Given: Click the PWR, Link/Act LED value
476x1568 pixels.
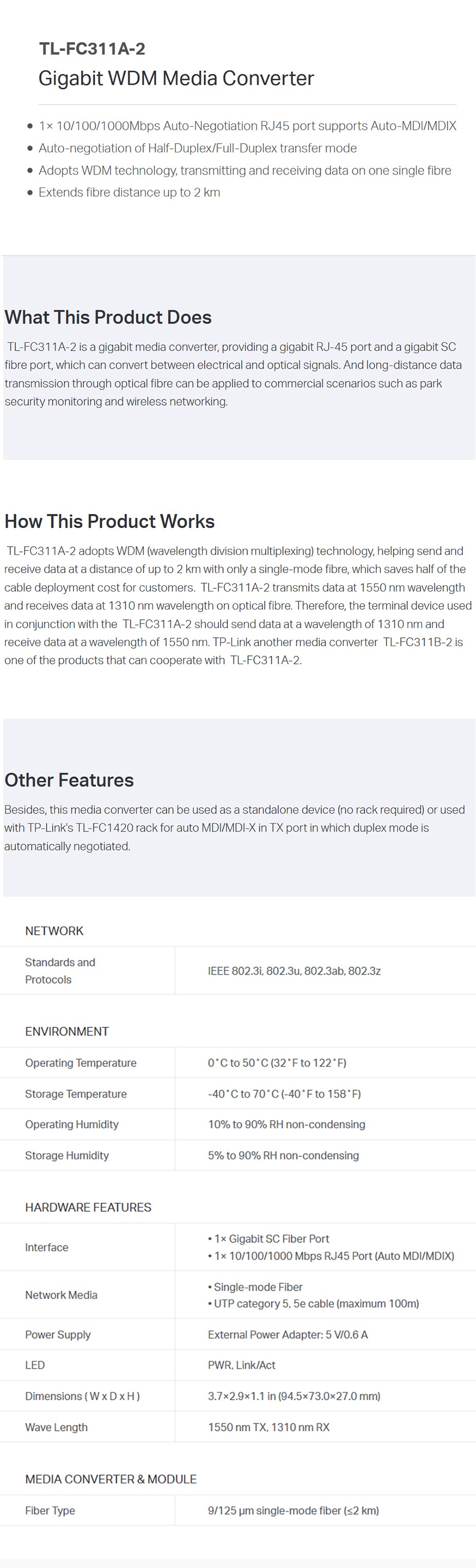Looking at the screenshot, I should [242, 1365].
